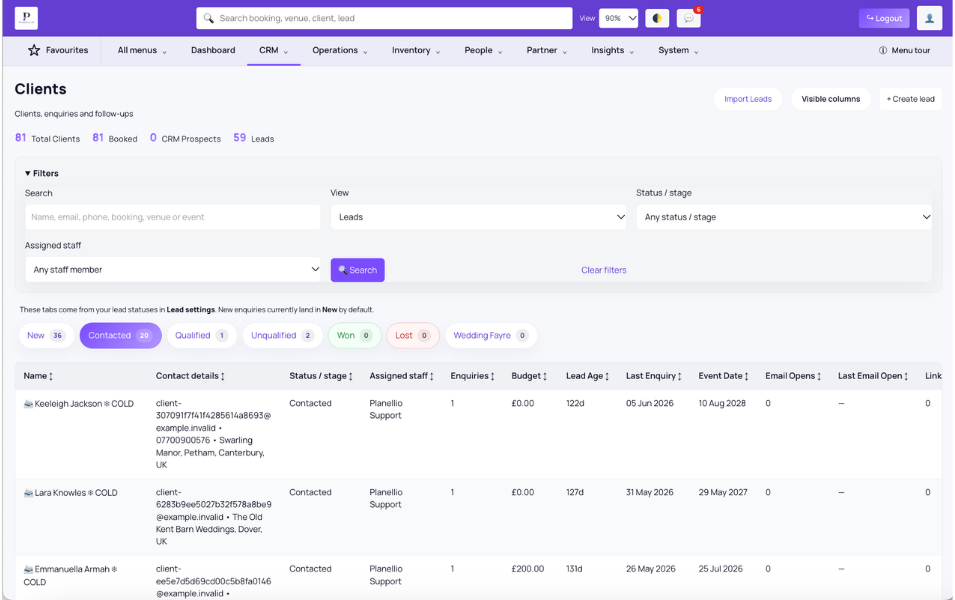Sort by Contact details column arrows
The width and height of the screenshot is (955, 600).
pos(222,376)
